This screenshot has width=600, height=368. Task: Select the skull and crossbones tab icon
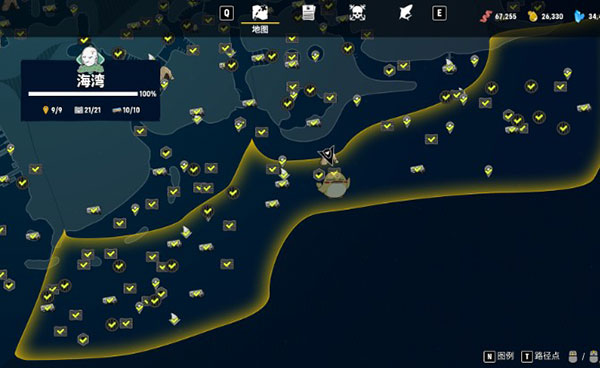(x=357, y=13)
